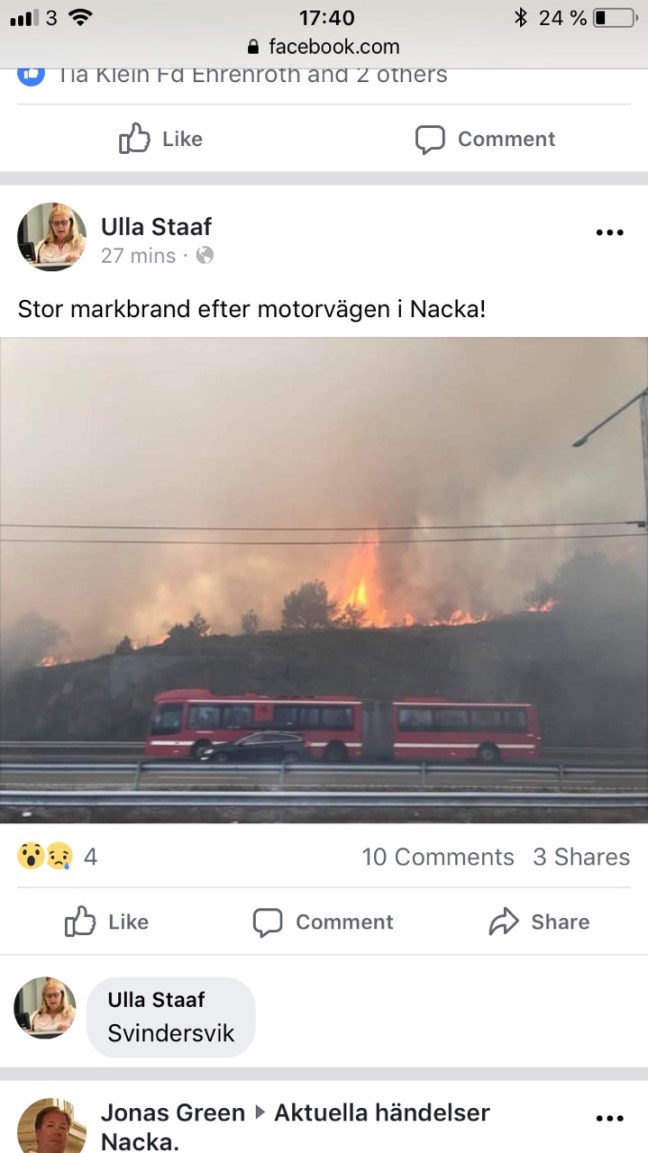This screenshot has width=648, height=1153.
Task: Comment on the Nacka fire post
Action: (323, 921)
